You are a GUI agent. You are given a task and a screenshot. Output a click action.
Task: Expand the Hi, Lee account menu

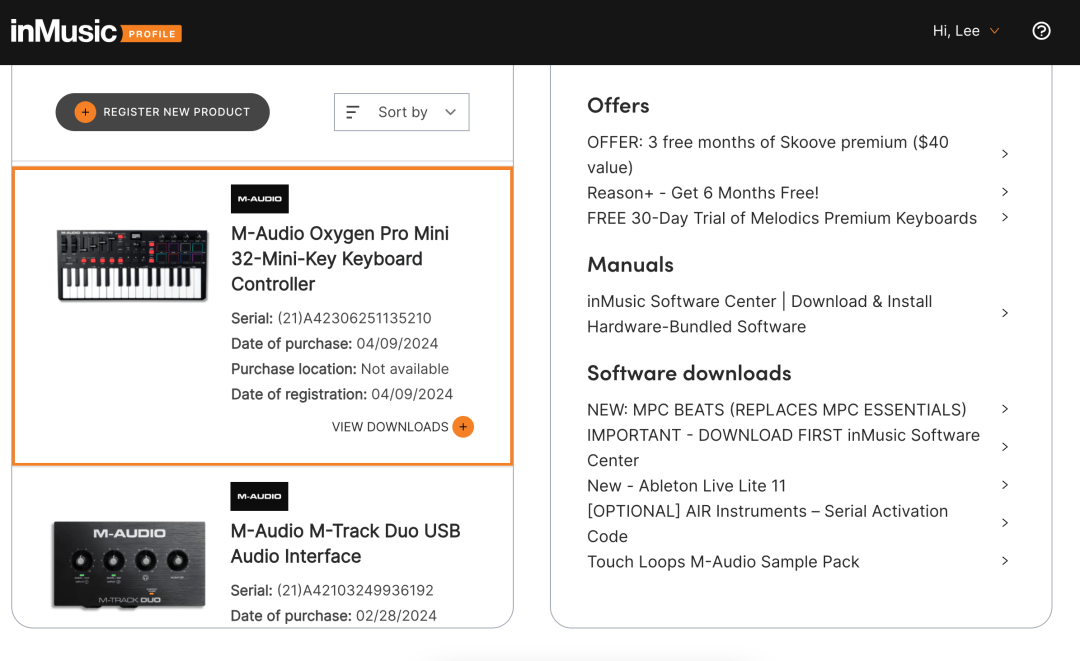(x=966, y=31)
